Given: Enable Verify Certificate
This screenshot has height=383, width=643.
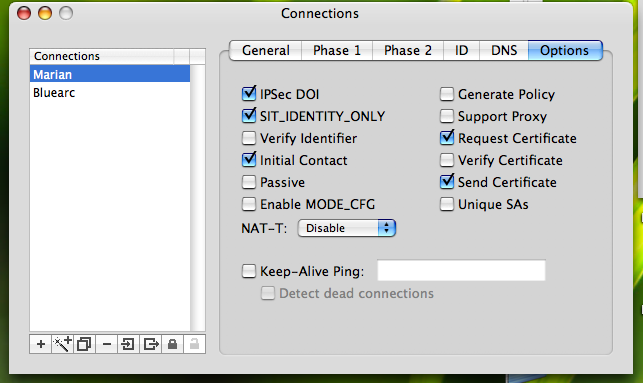Looking at the screenshot, I should click(x=447, y=160).
